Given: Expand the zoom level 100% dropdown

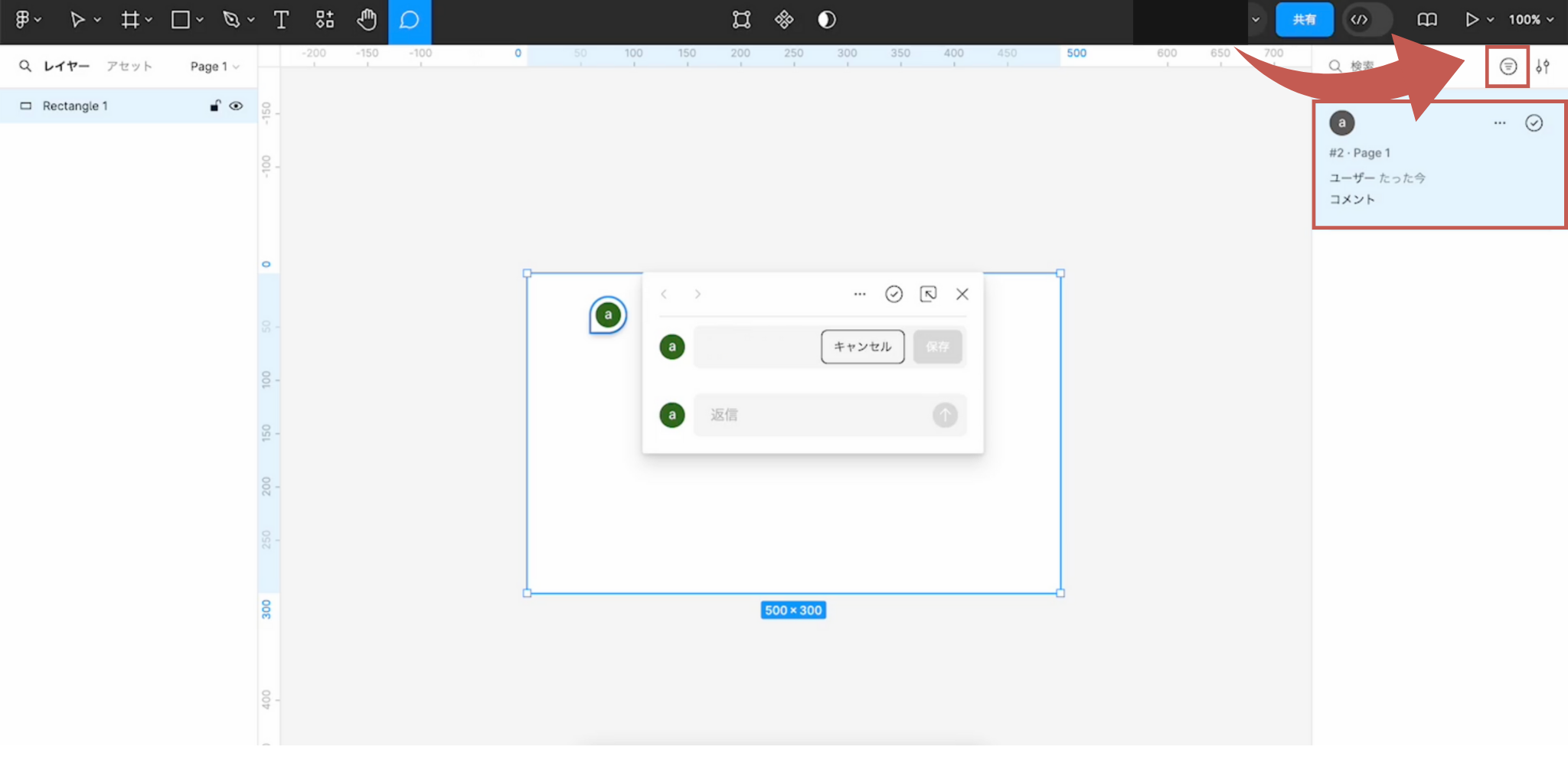Looking at the screenshot, I should pyautogui.click(x=1530, y=20).
